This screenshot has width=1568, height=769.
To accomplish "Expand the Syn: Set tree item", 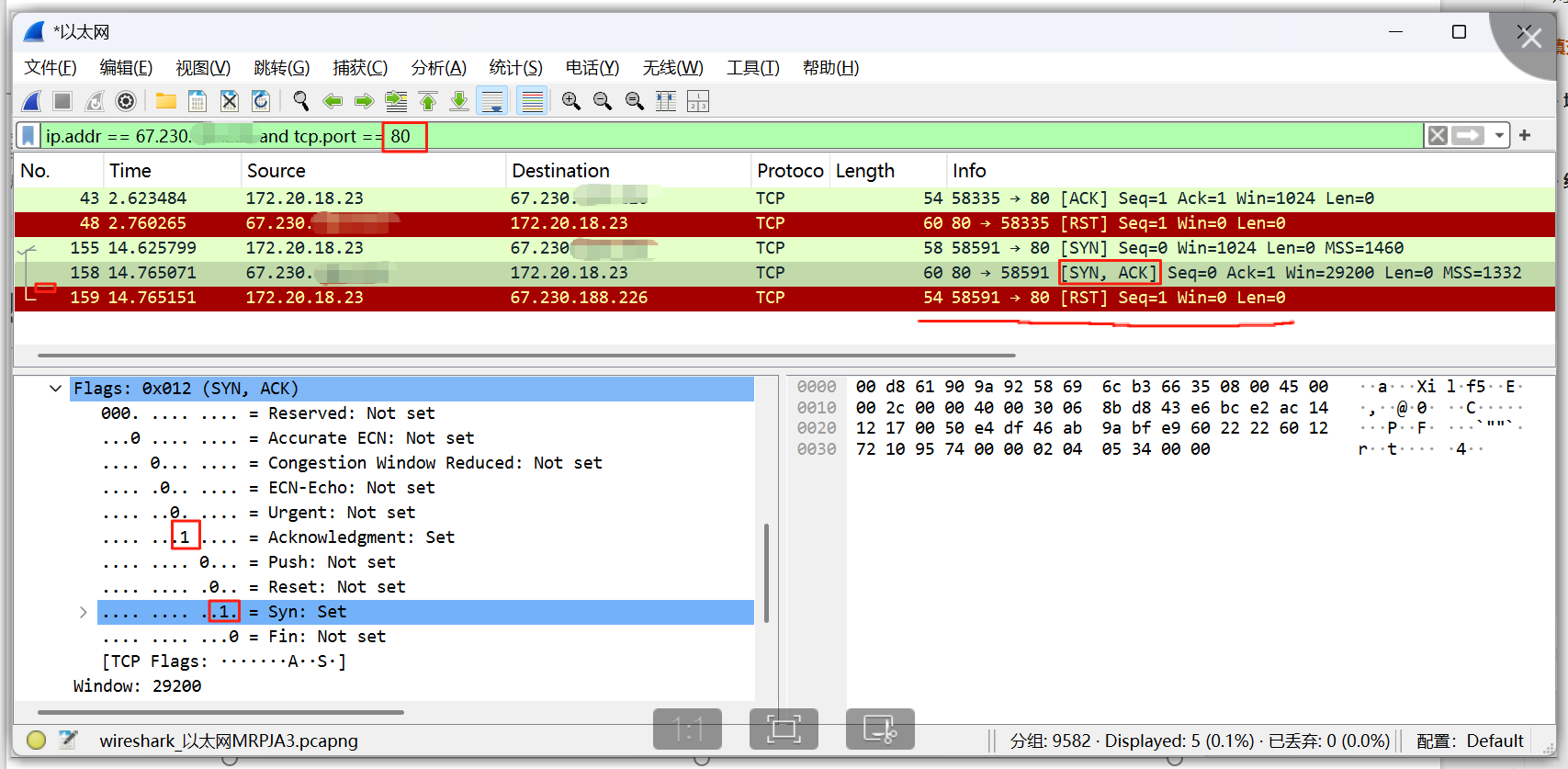I will pyautogui.click(x=84, y=612).
